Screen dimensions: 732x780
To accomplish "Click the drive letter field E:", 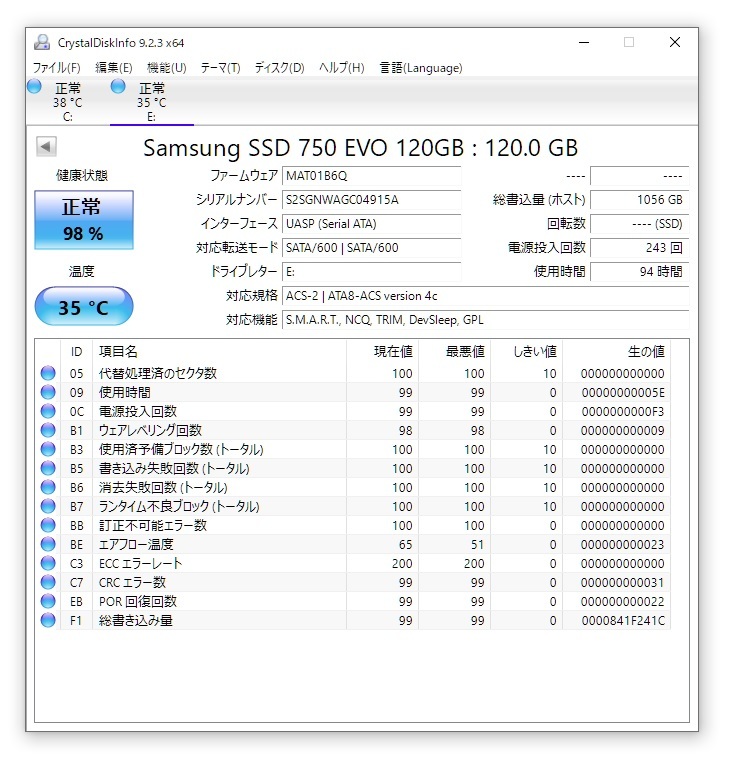I will point(371,272).
